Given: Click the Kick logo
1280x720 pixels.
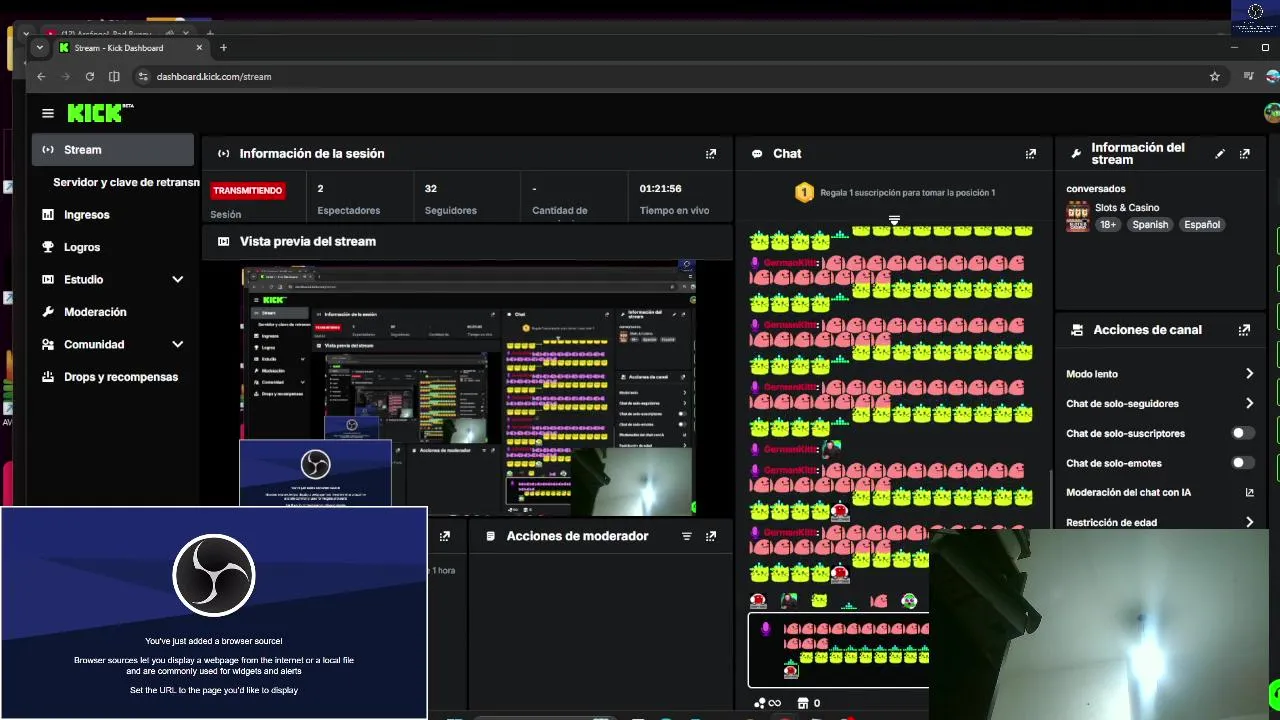Looking at the screenshot, I should point(100,113).
